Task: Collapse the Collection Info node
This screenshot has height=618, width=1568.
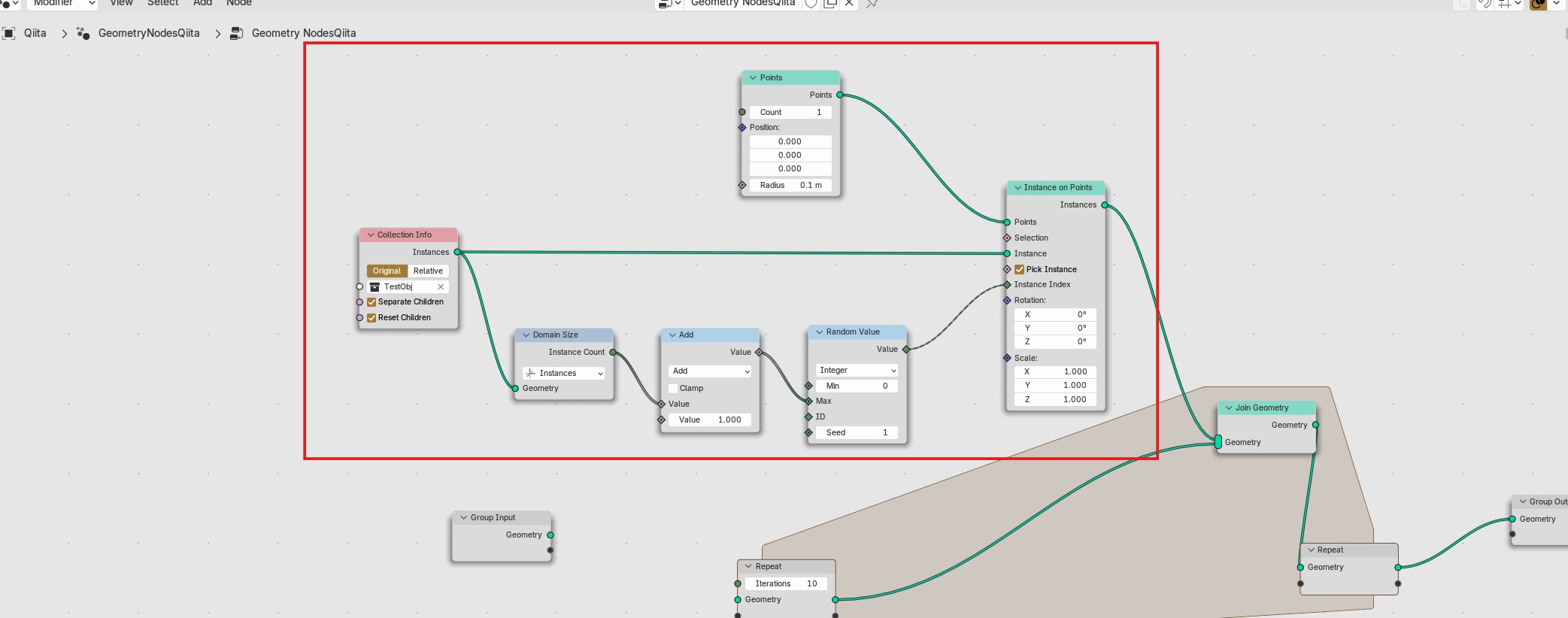Action: coord(371,235)
